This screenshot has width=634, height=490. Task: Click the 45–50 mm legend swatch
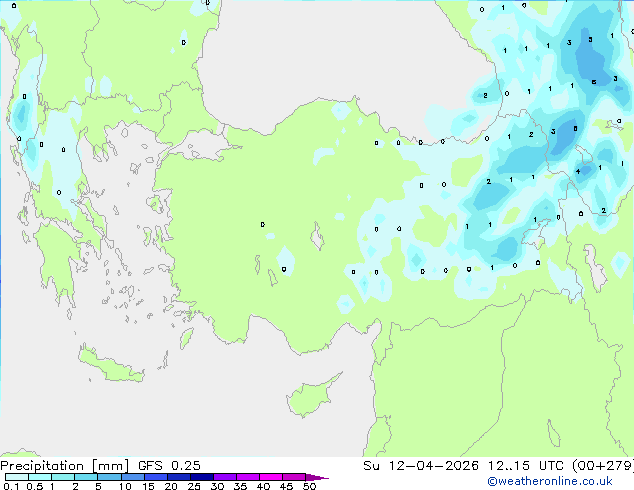pos(294,477)
